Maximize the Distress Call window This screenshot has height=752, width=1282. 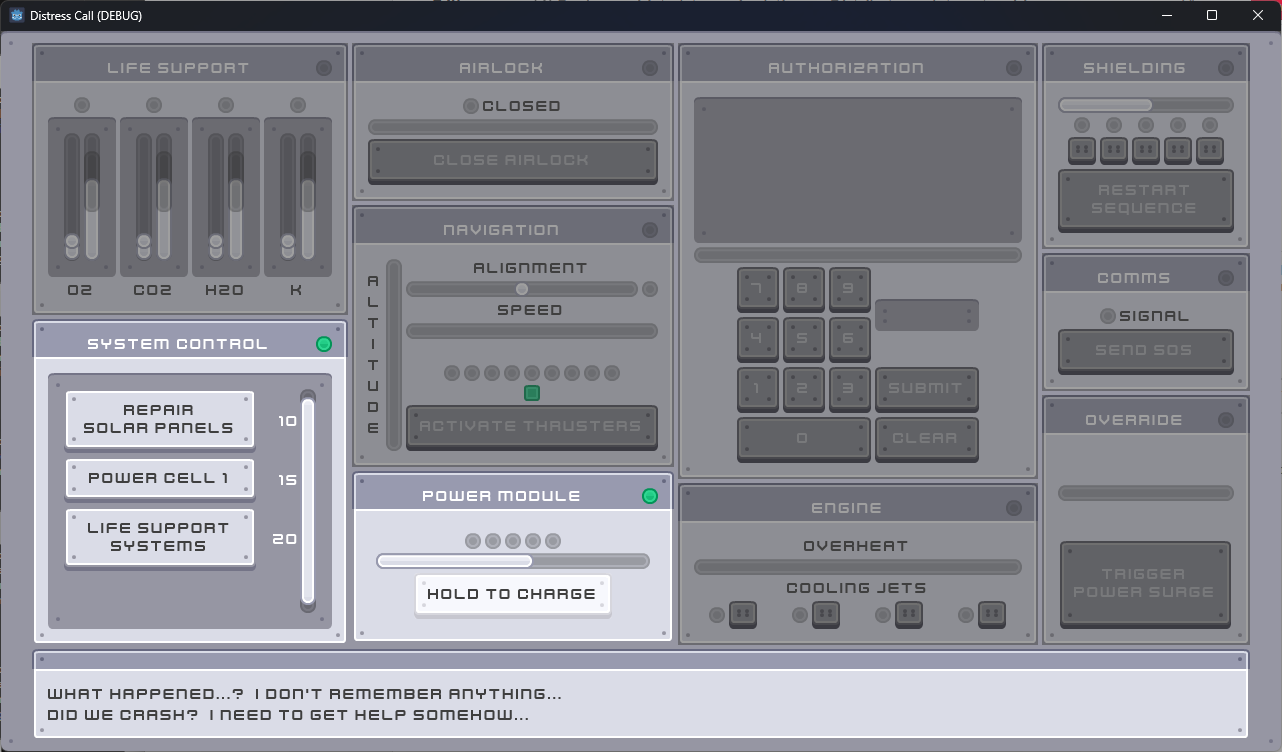[1212, 15]
